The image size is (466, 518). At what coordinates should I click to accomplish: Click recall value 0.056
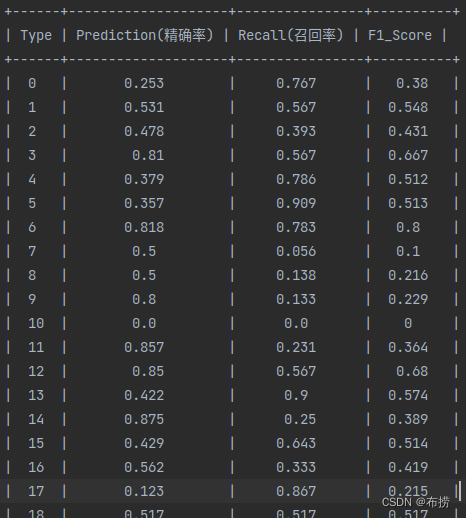point(296,251)
